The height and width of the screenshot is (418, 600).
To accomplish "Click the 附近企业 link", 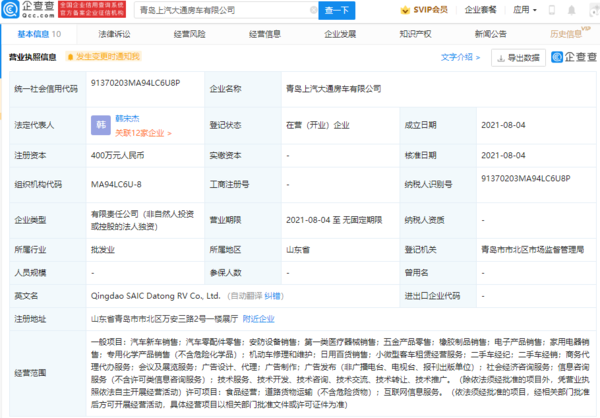I will click(x=258, y=319).
